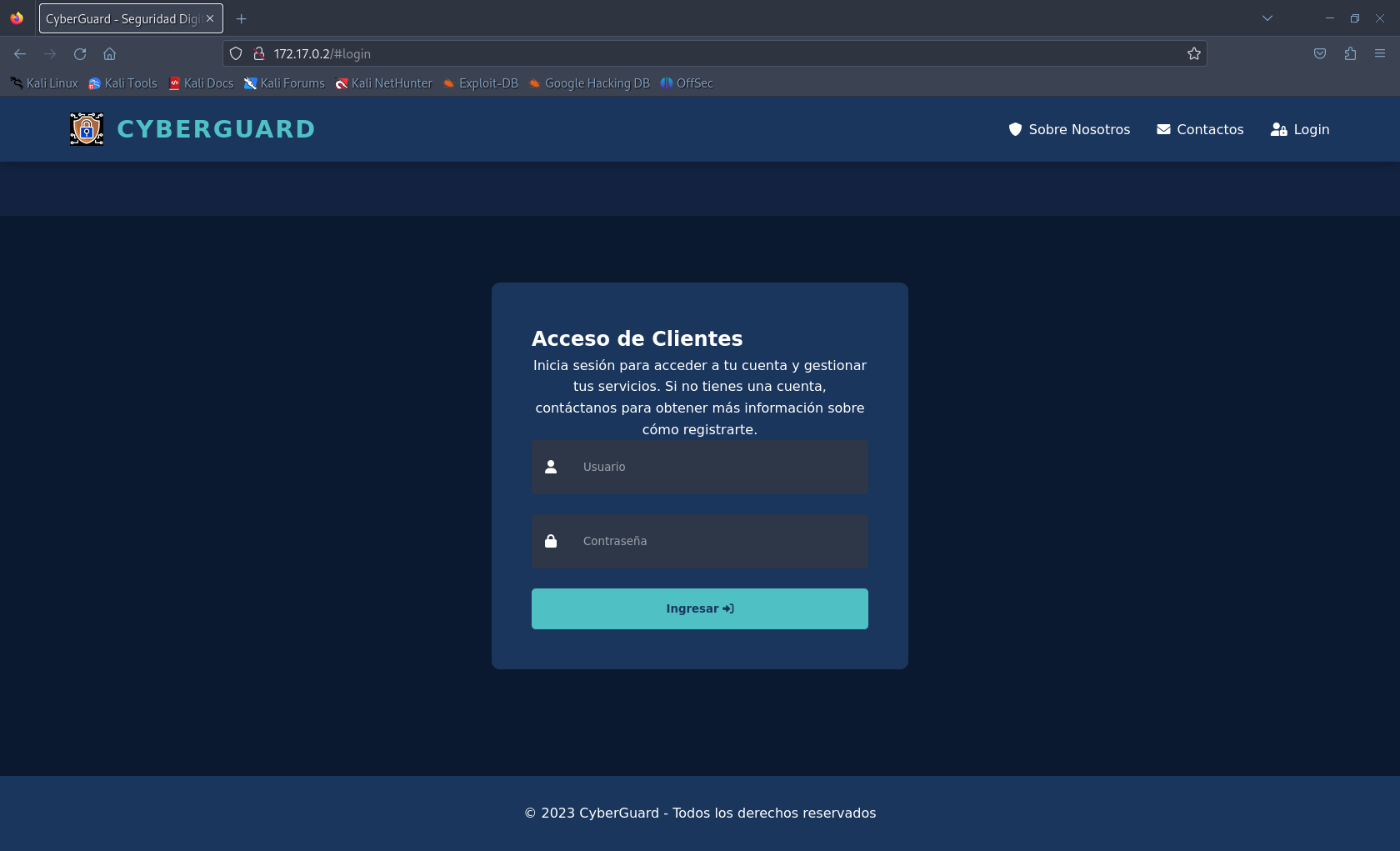The image size is (1400, 851).
Task: Open the Exploit-DB bookmark
Action: pyautogui.click(x=480, y=83)
